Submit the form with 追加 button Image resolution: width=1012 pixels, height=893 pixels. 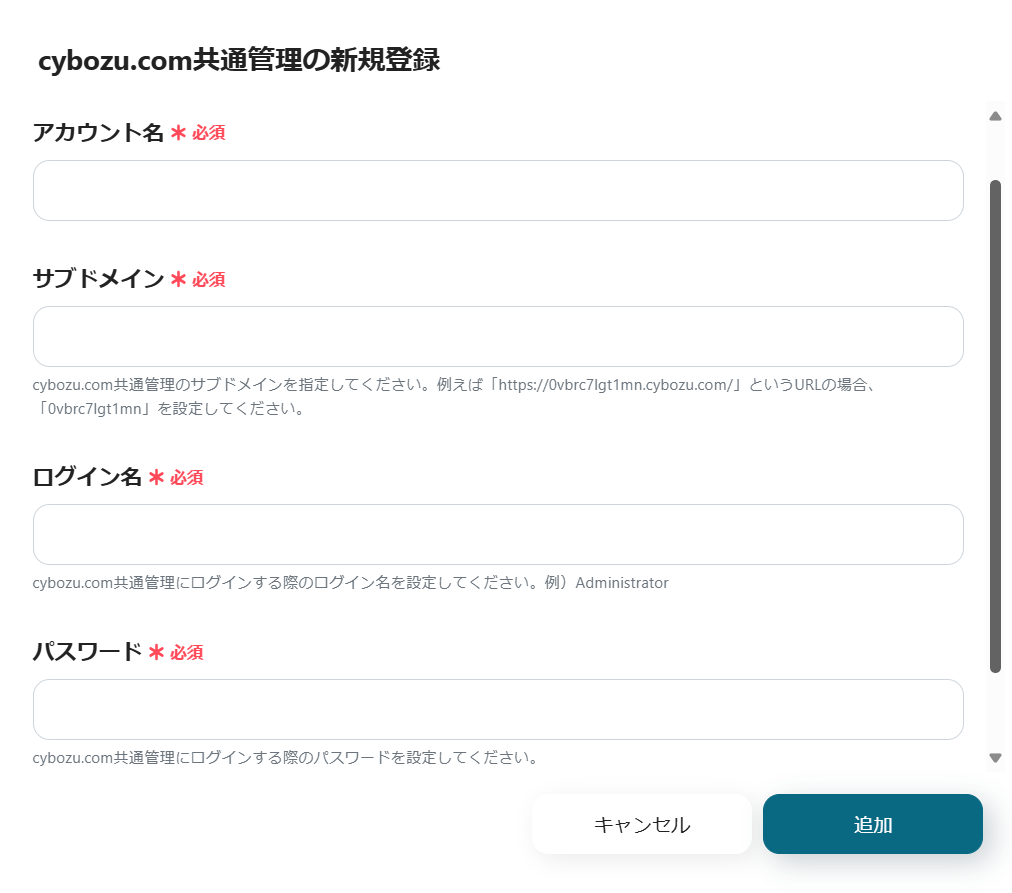(873, 824)
